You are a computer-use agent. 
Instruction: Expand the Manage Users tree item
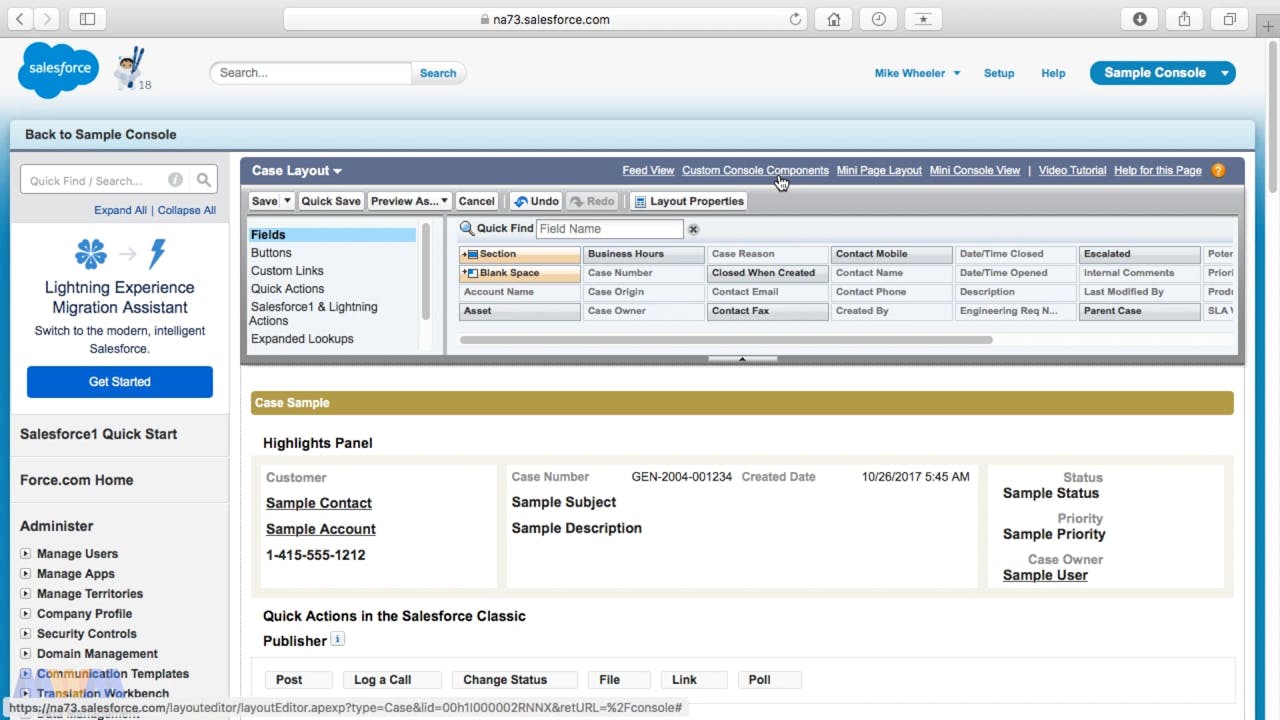[x=26, y=553]
